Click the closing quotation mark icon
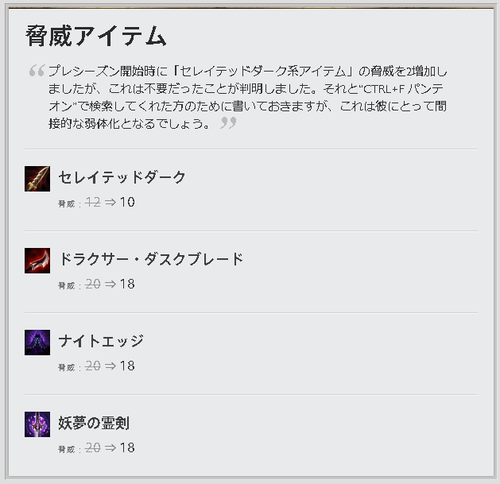The width and height of the screenshot is (500, 484). tap(228, 123)
